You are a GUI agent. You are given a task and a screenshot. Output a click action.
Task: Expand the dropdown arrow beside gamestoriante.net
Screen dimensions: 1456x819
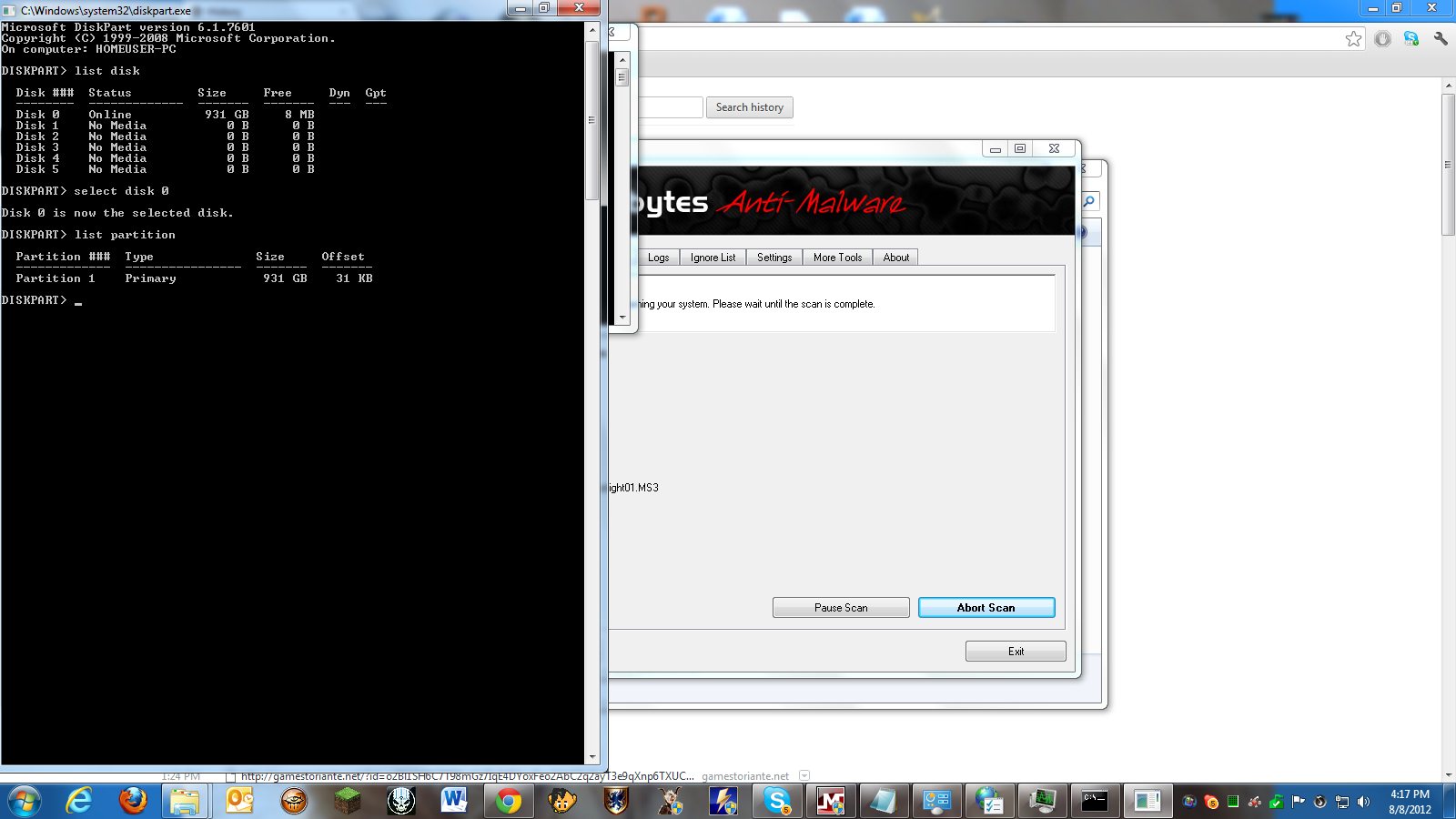coord(804,776)
